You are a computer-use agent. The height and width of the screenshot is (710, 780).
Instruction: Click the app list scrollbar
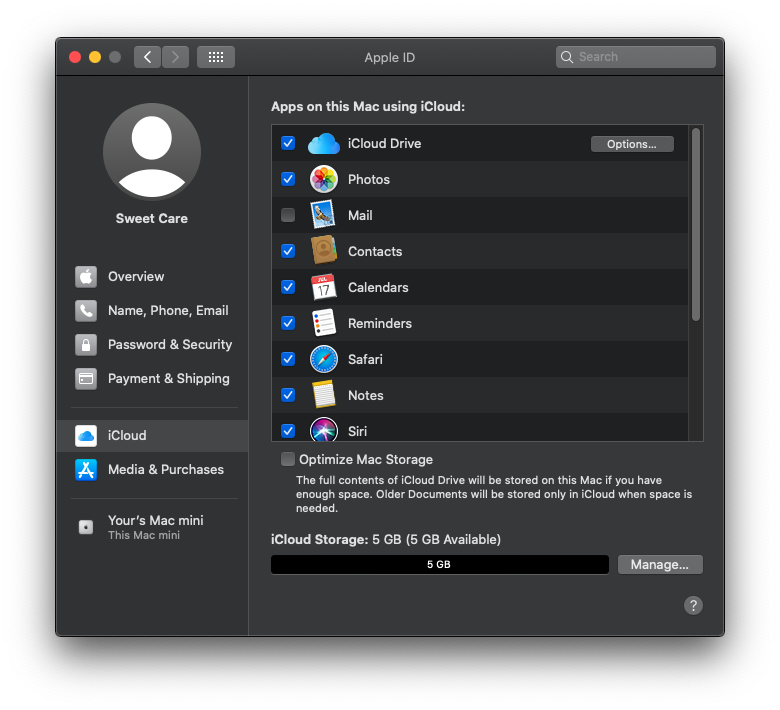click(x=695, y=224)
